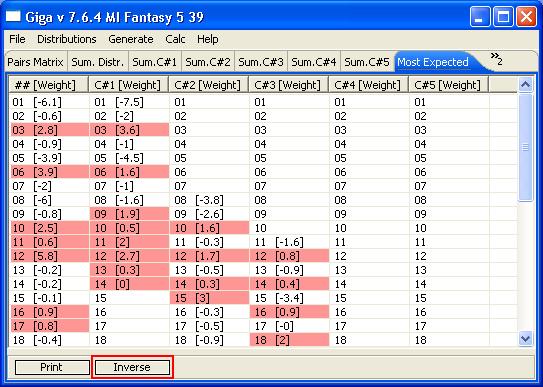543x387 pixels.
Task: Click the Inverse button
Action: pos(132,367)
